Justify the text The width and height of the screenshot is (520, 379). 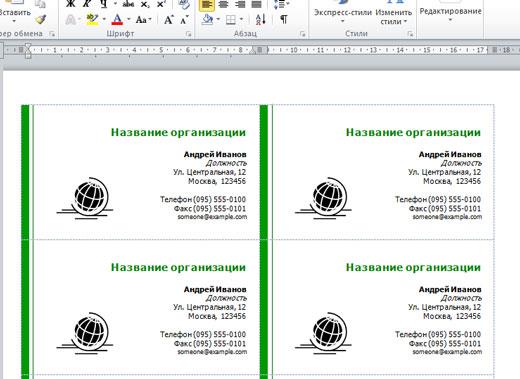256,4
